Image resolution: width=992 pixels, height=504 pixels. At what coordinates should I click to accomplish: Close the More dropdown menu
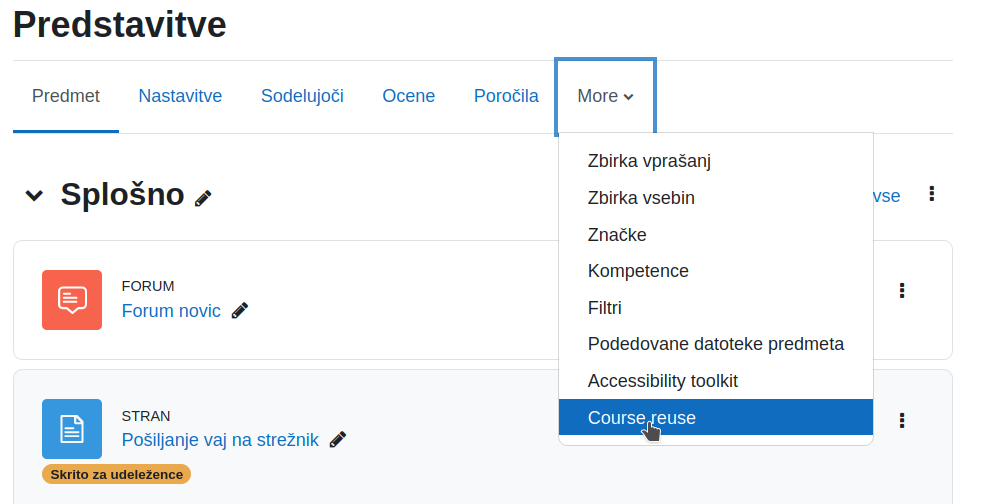(x=605, y=96)
